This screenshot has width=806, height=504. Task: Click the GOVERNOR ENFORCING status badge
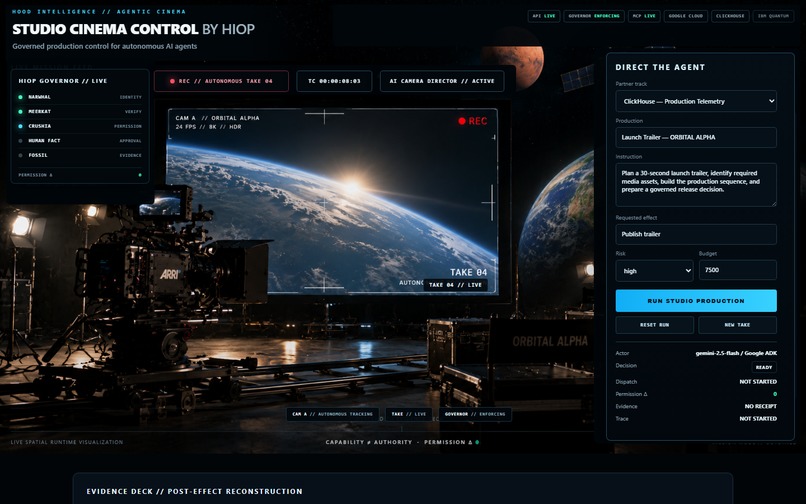pyautogui.click(x=594, y=16)
